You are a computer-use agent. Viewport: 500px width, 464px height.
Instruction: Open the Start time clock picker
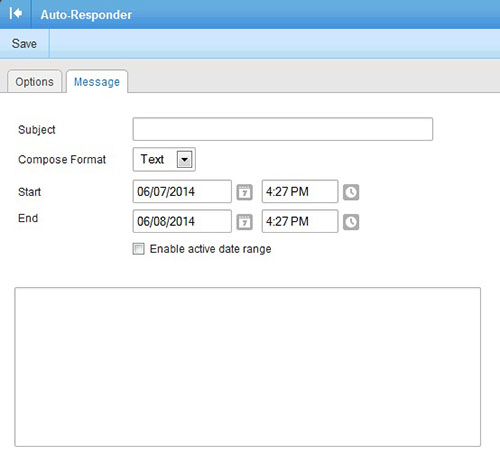click(351, 192)
